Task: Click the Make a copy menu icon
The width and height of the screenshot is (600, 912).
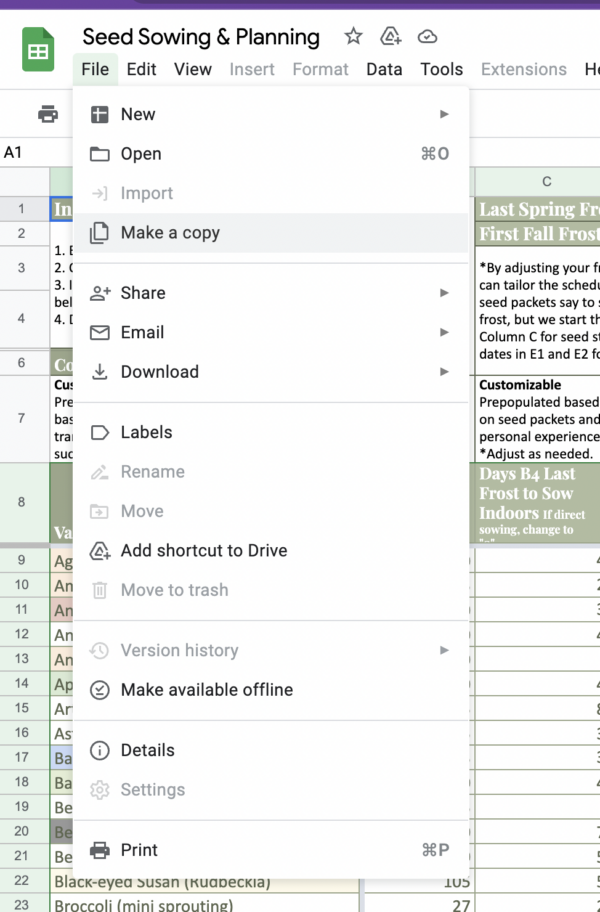Action: point(100,233)
